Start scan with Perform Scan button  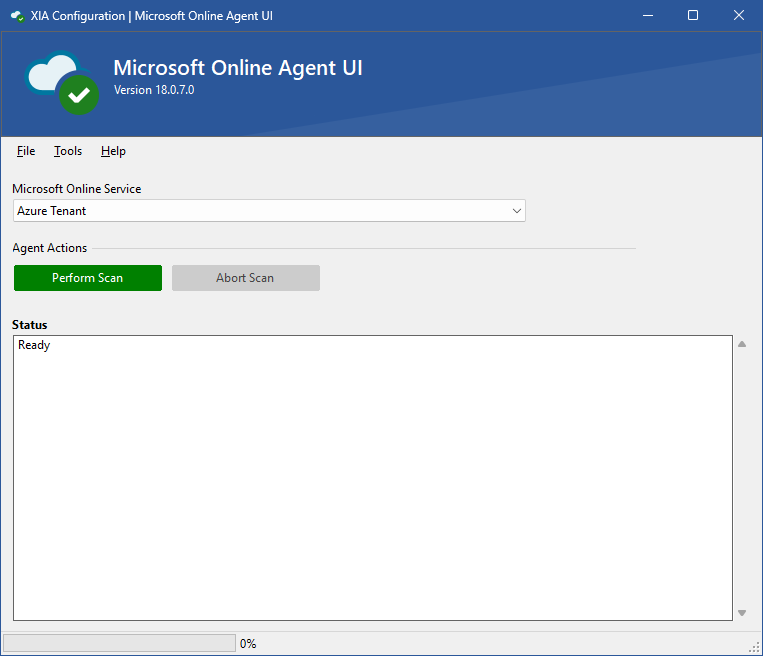tap(88, 278)
